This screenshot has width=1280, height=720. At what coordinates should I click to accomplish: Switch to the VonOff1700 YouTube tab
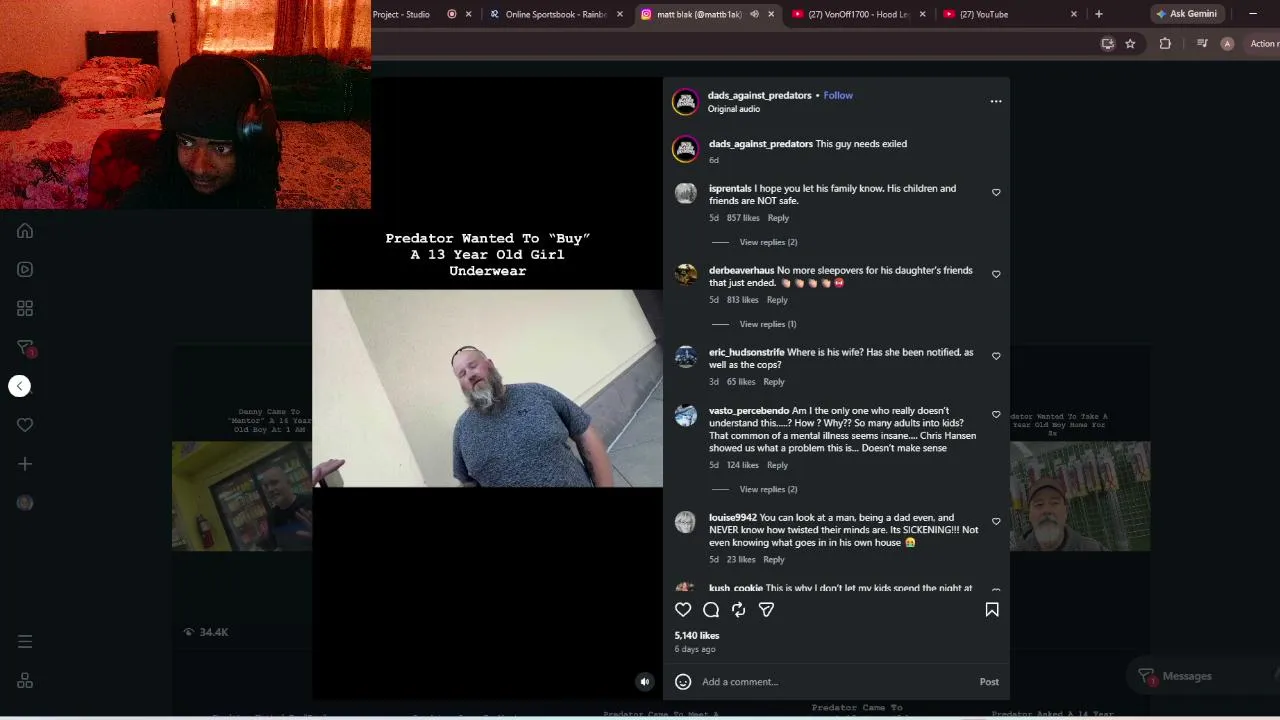[859, 14]
